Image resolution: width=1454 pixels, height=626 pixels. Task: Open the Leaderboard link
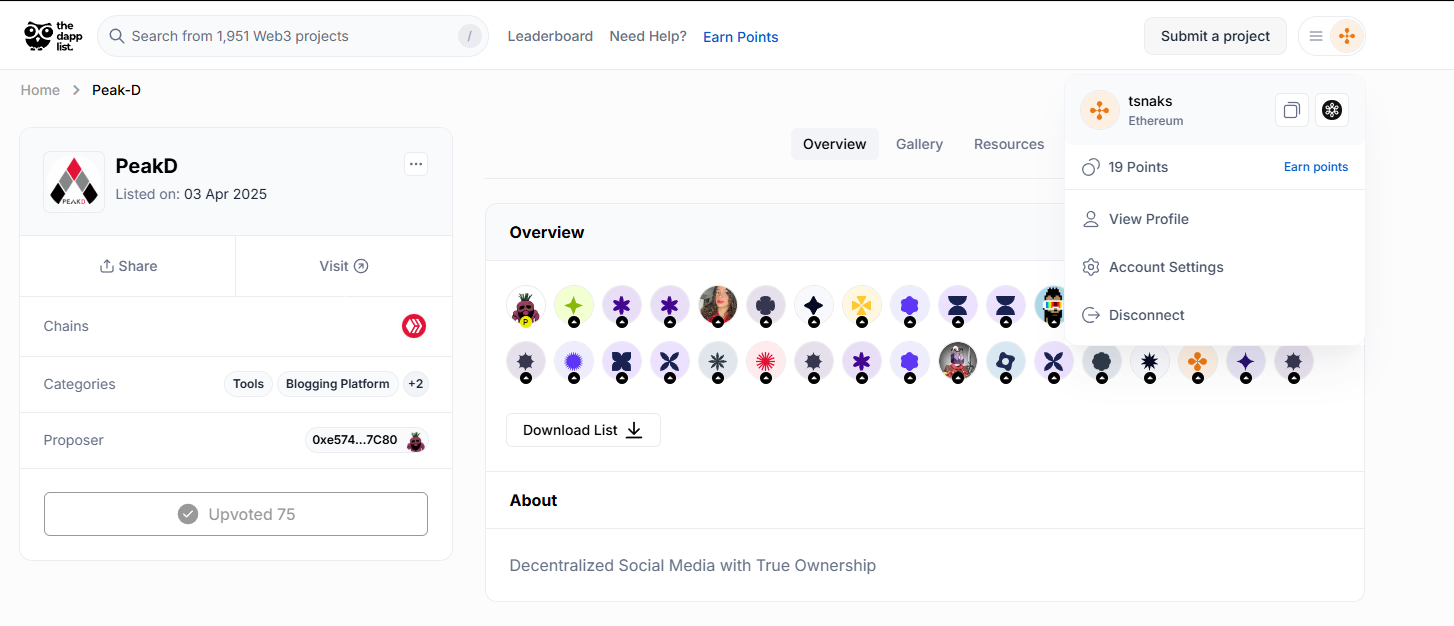click(550, 36)
